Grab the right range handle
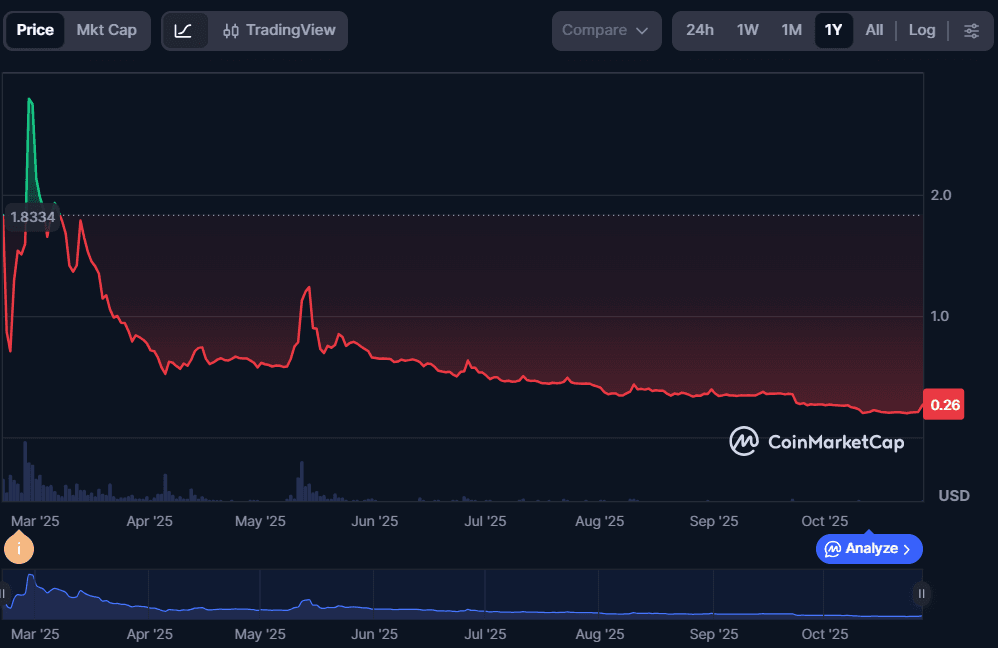Image resolution: width=998 pixels, height=648 pixels. pyautogui.click(x=920, y=593)
